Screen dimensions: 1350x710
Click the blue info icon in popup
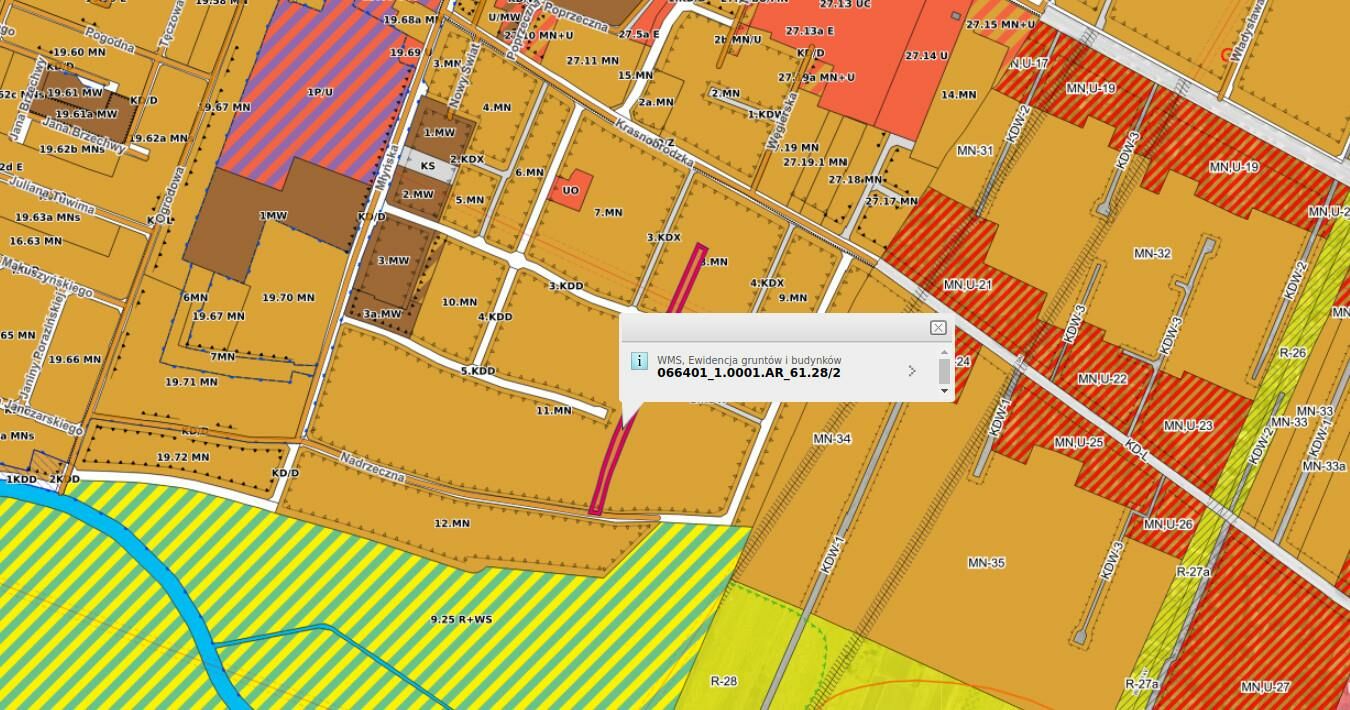pos(639,361)
